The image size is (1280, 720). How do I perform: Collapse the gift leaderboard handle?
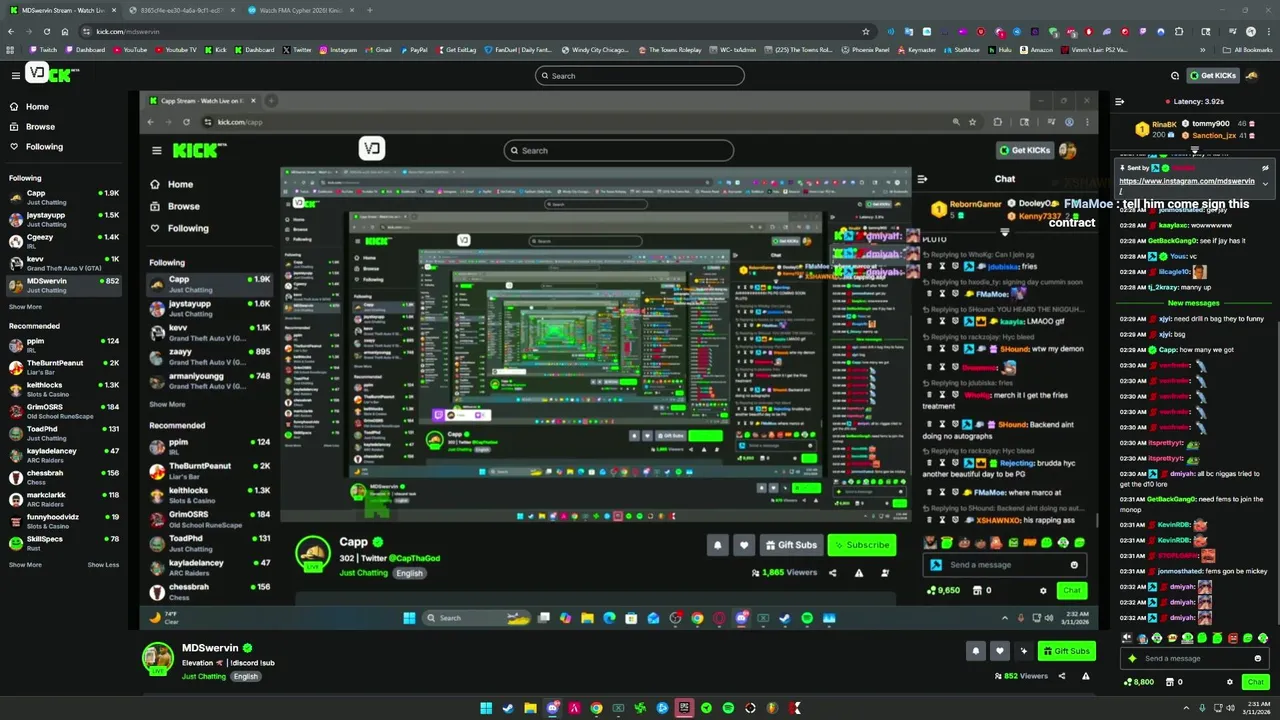tap(1195, 150)
